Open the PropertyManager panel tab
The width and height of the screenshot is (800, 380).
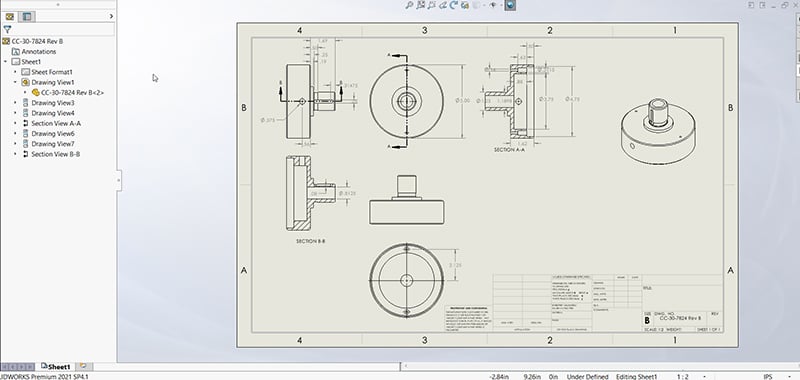click(27, 16)
